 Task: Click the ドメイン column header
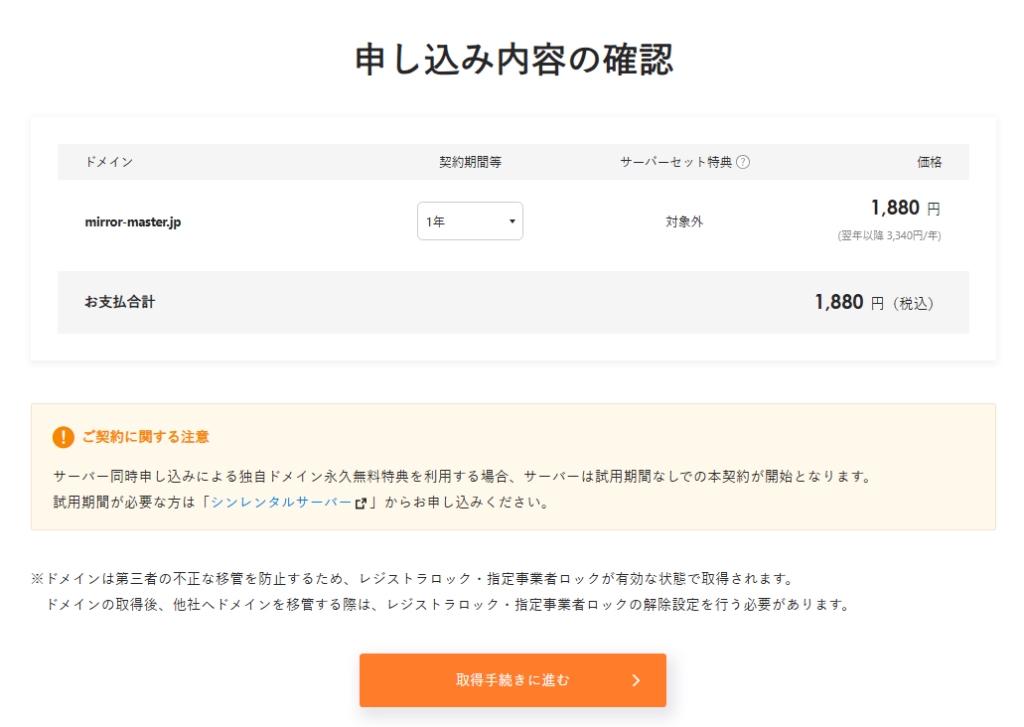(x=109, y=162)
